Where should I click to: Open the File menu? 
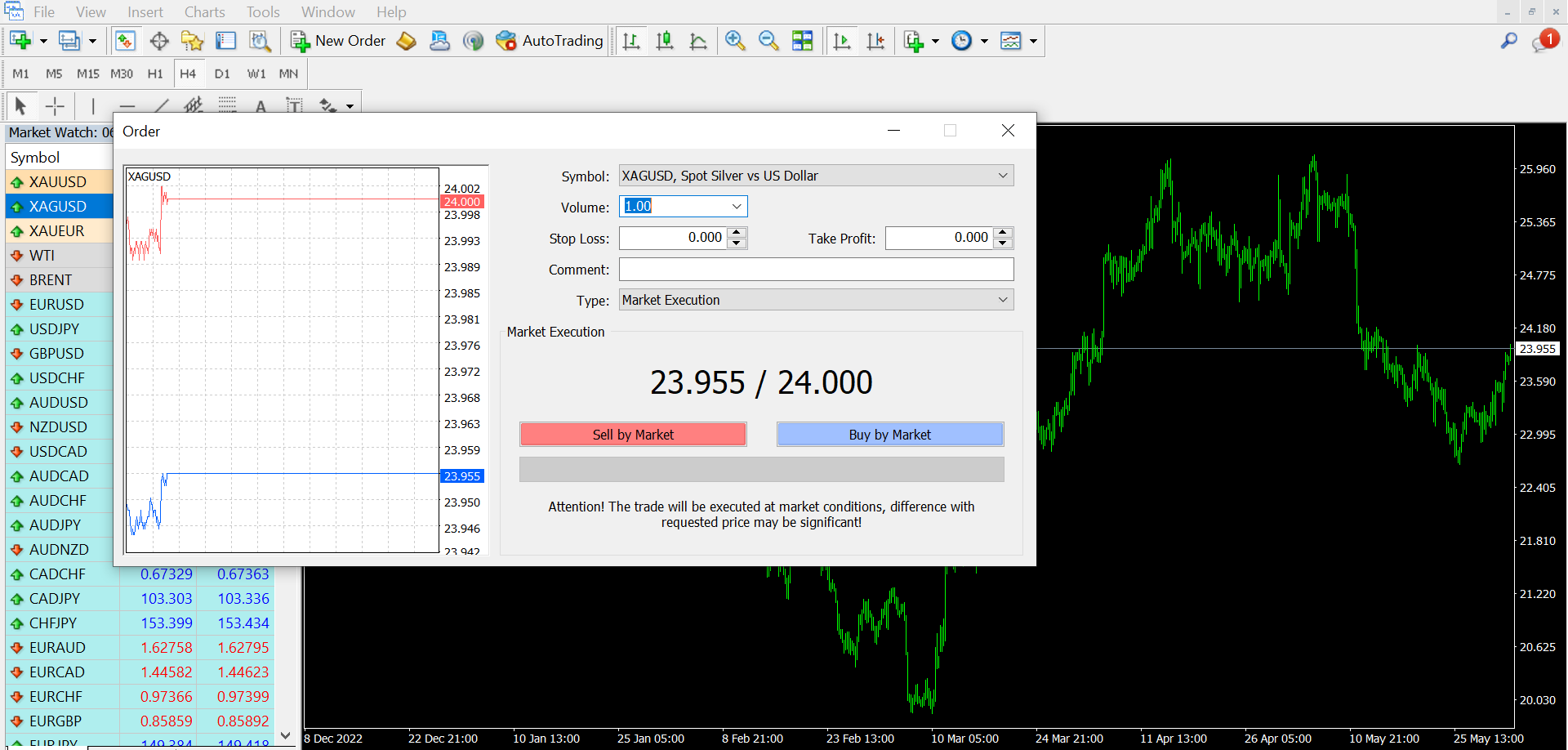(x=44, y=12)
